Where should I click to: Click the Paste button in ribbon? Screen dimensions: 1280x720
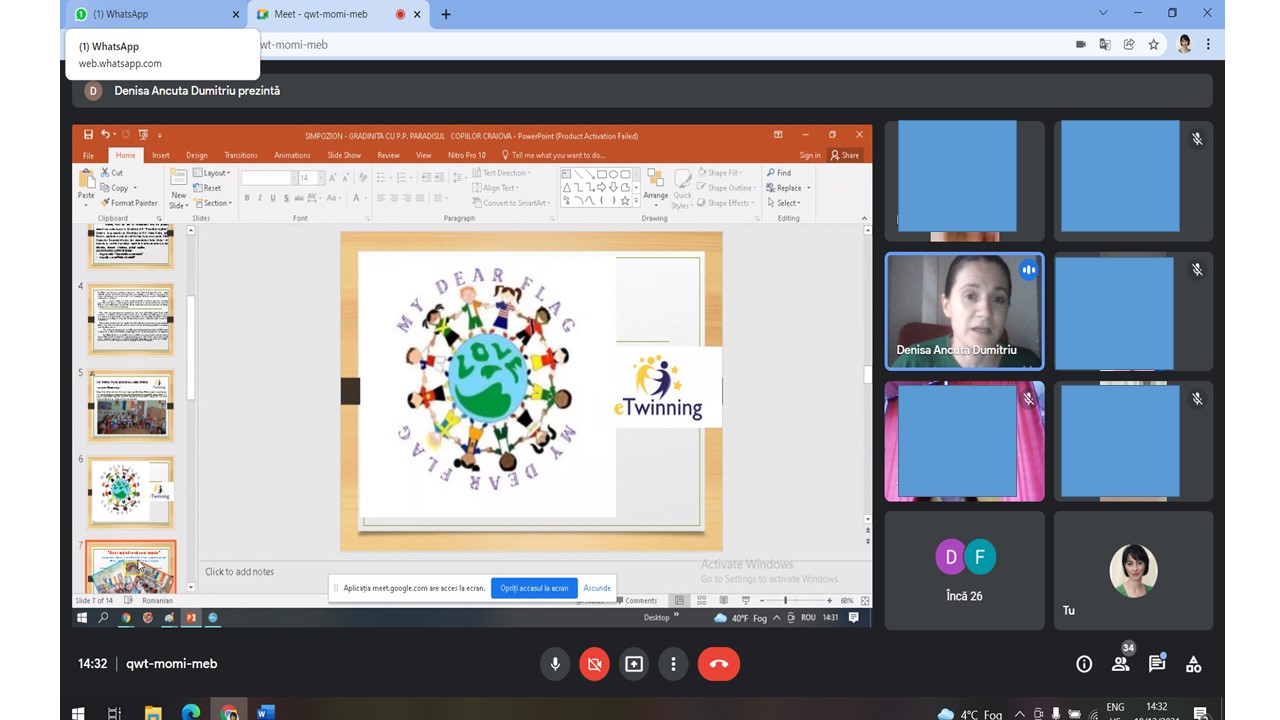pyautogui.click(x=86, y=187)
